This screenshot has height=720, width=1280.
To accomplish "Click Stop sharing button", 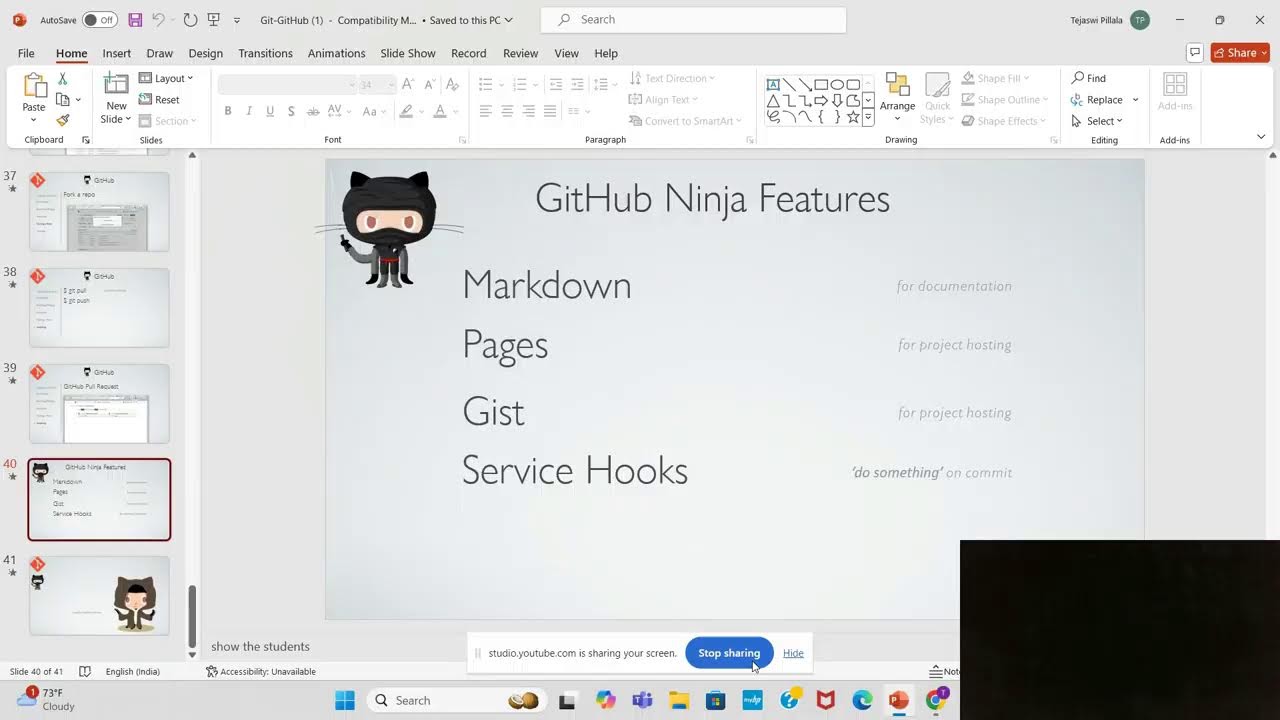I will click(729, 653).
